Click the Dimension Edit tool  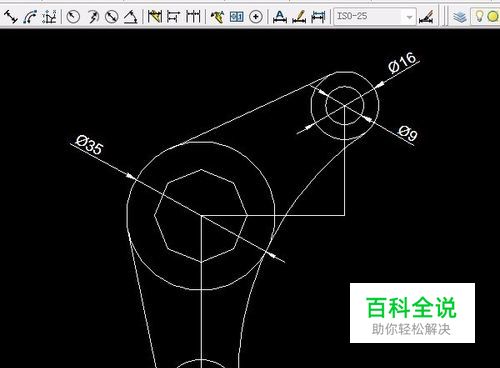tap(280, 16)
